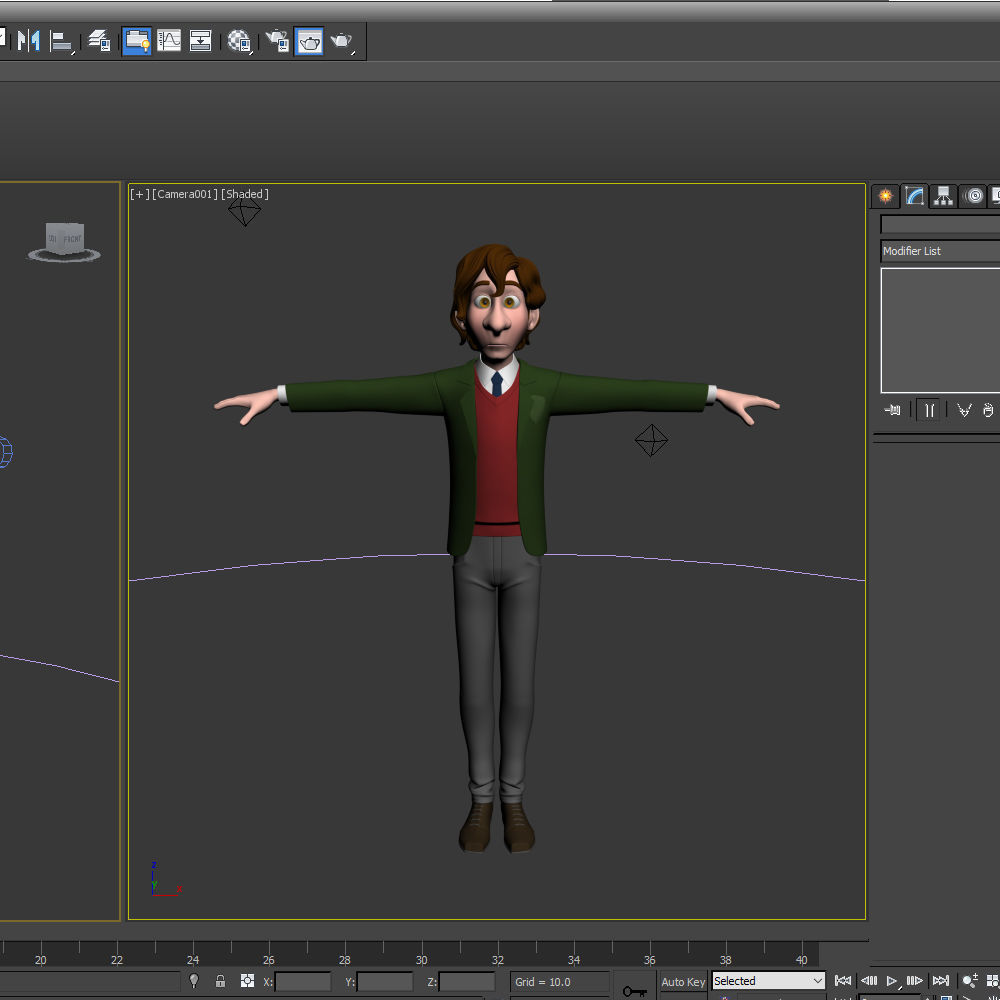Select the light helper at viewport top
The width and height of the screenshot is (1000, 1000).
click(244, 212)
